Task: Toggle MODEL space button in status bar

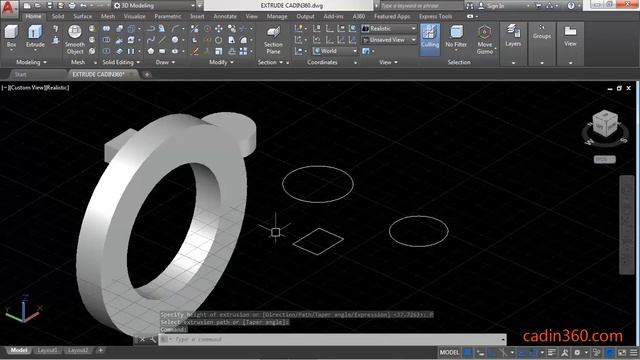Action: pyautogui.click(x=449, y=352)
